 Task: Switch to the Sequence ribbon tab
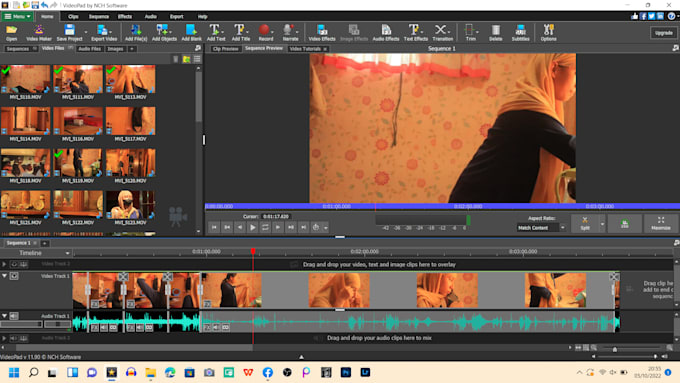(98, 16)
